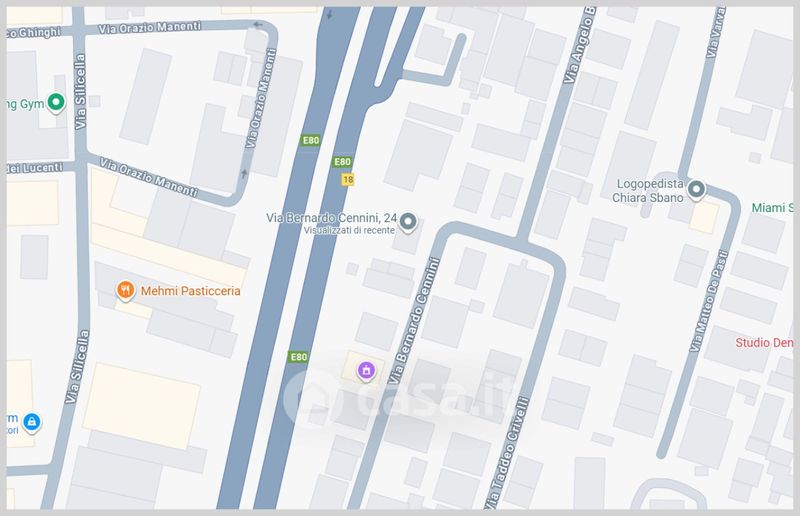800x516 pixels.
Task: Click the Via Bernardo Cennini street name on road
Action: coord(414,321)
